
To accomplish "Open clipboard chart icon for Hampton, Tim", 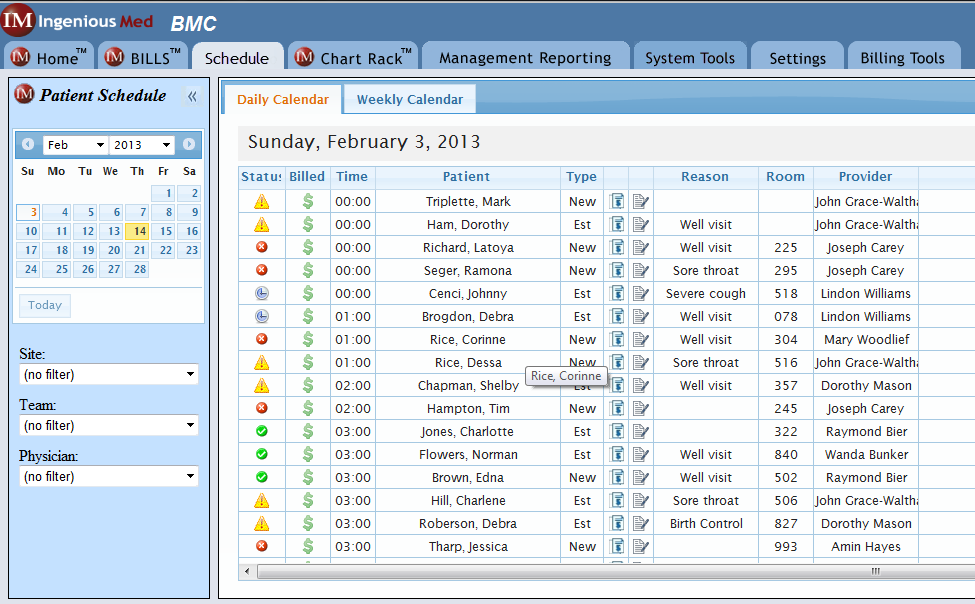I will point(617,409).
